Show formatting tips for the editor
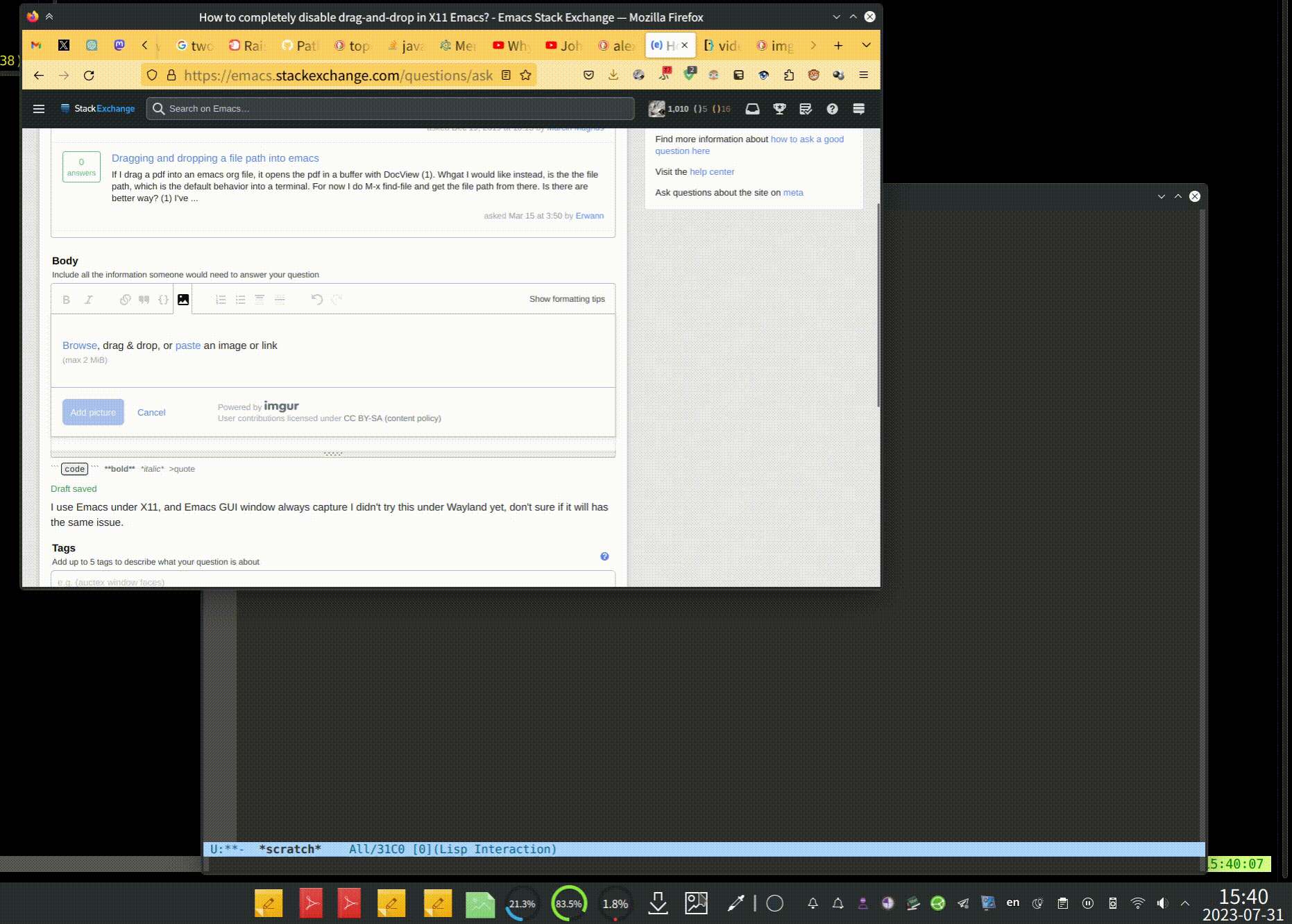1292x924 pixels. 567,299
